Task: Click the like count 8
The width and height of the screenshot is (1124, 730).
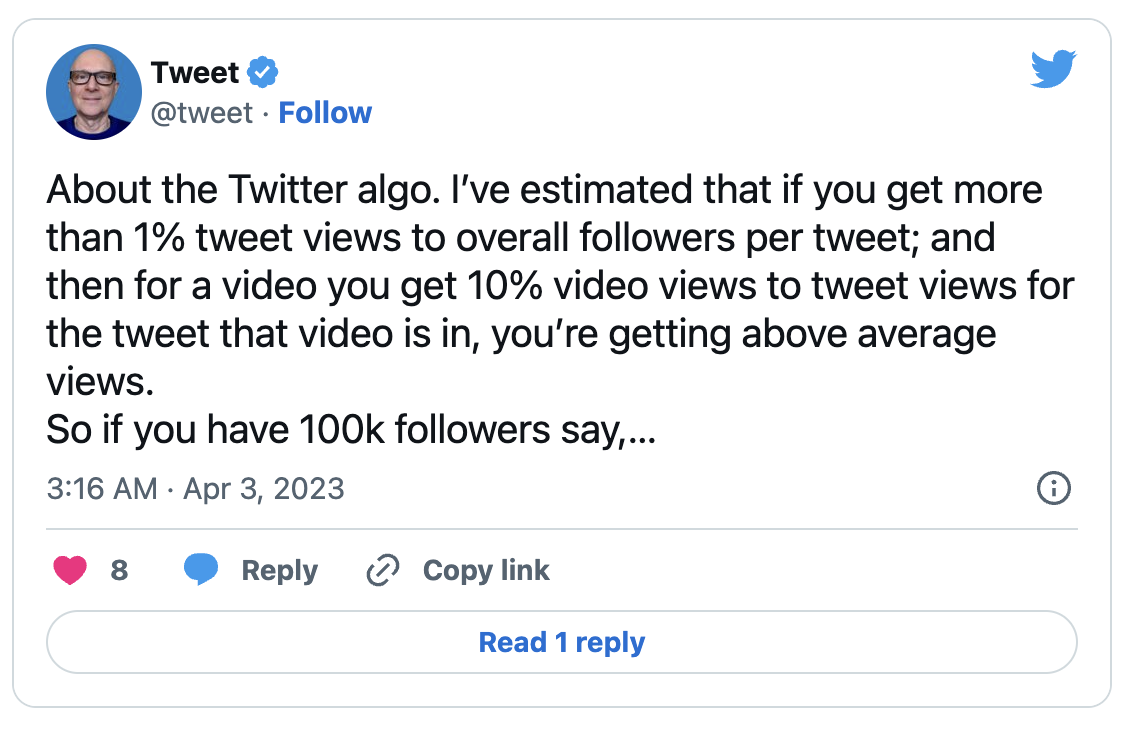Action: [119, 571]
